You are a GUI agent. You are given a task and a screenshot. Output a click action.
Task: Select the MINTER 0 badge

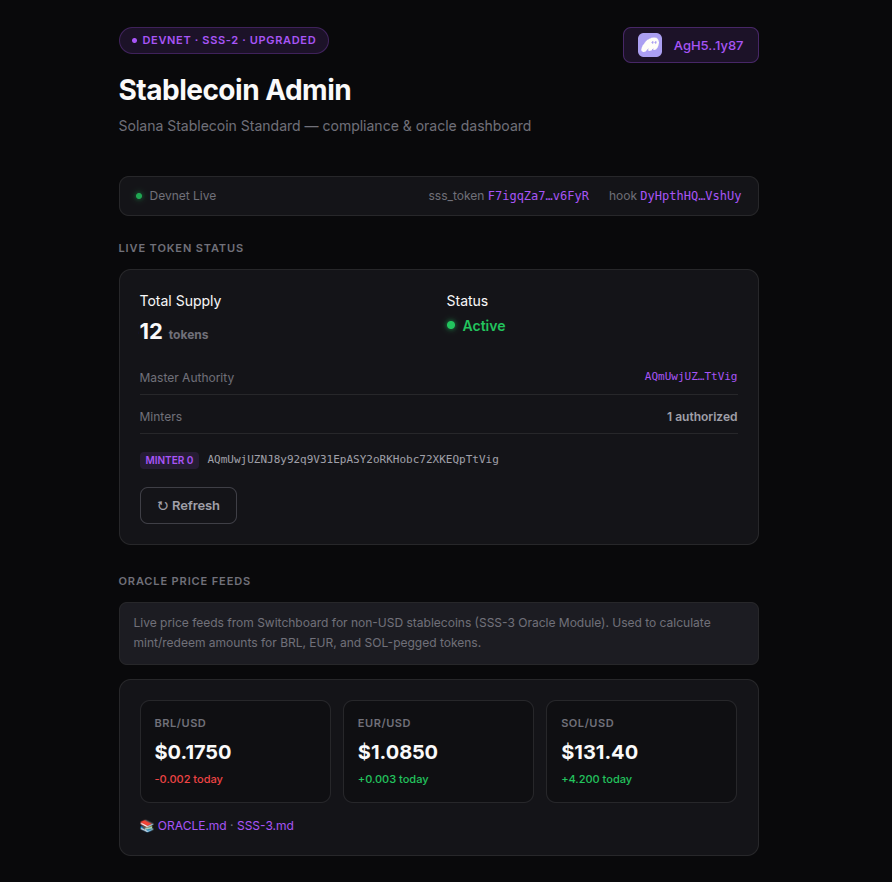(169, 460)
